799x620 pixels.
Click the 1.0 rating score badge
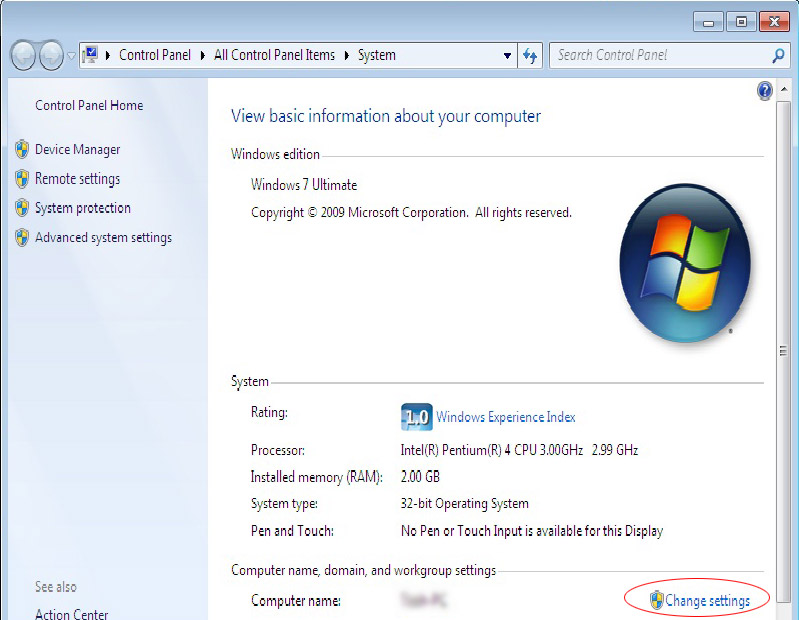point(416,417)
